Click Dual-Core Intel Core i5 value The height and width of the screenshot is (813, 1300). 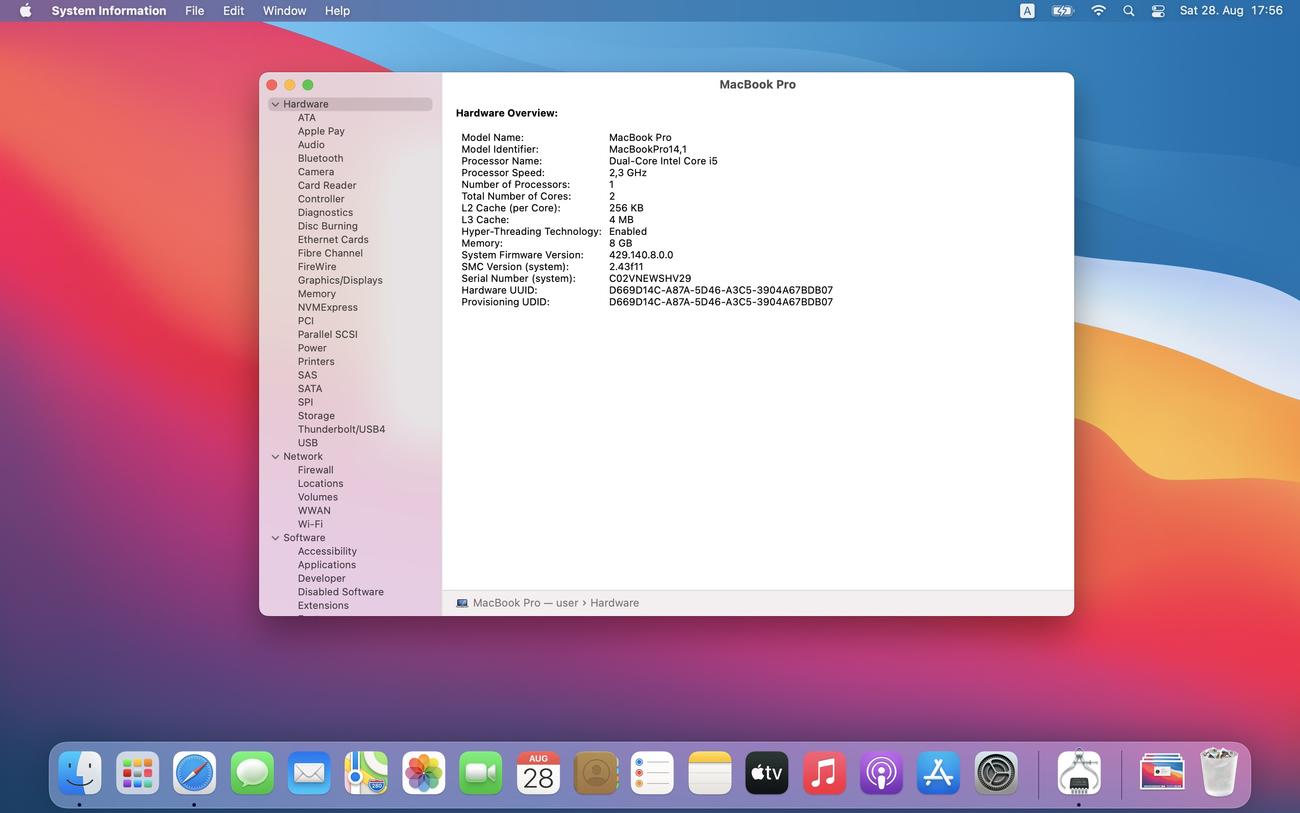click(663, 161)
